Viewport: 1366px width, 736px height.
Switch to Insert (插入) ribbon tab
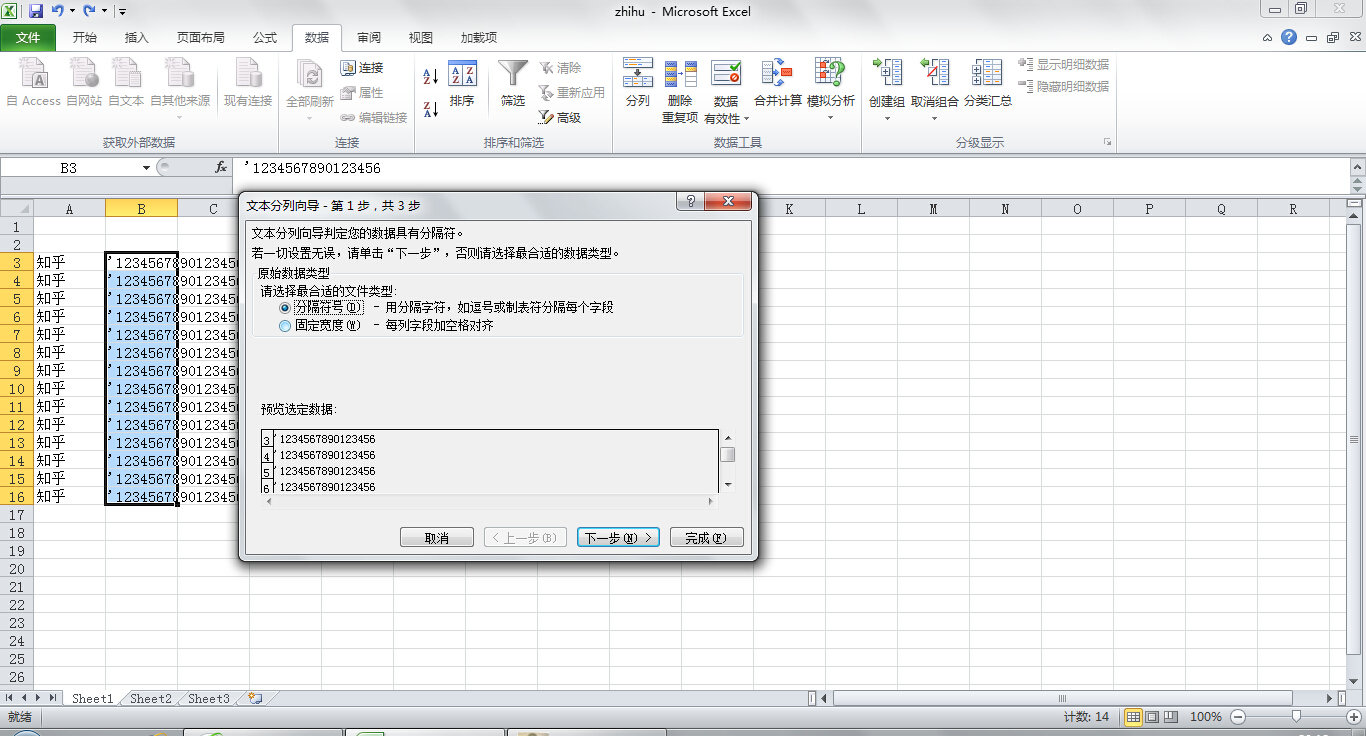[137, 38]
